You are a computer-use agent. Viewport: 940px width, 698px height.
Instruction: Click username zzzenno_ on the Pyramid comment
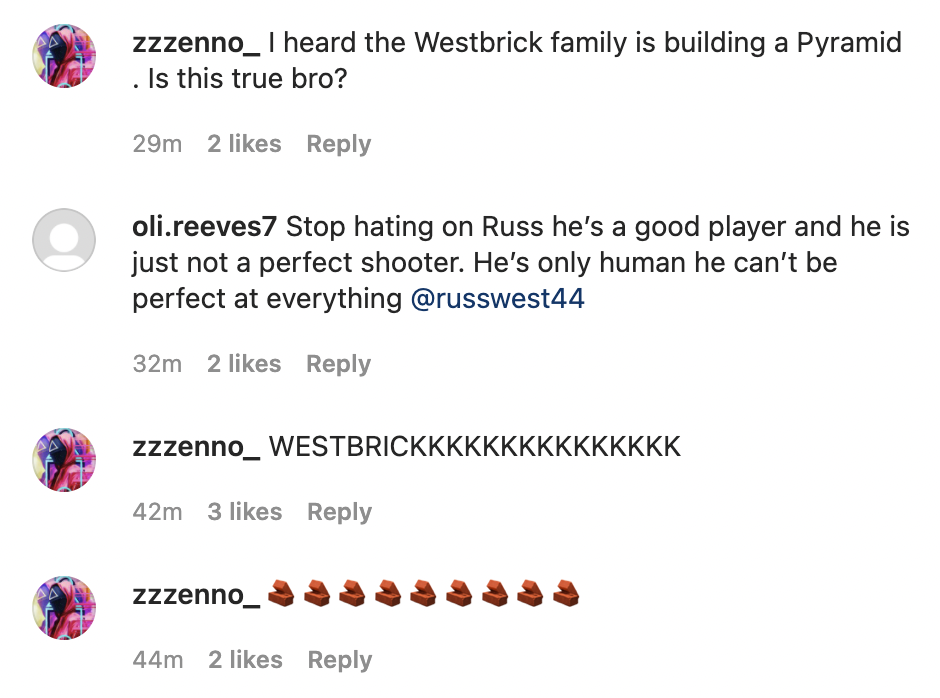click(196, 44)
